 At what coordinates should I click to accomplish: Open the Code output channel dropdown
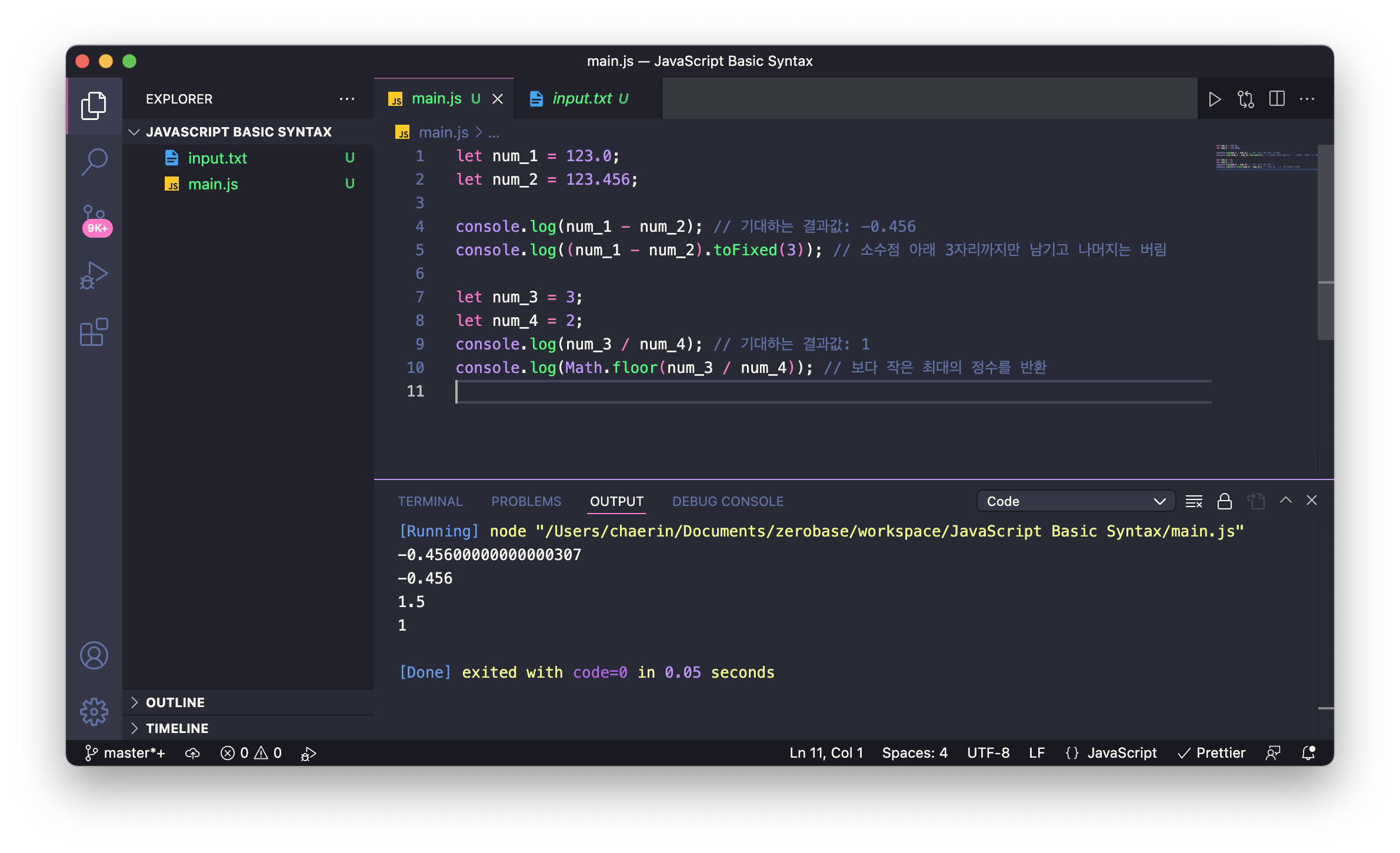click(1075, 501)
